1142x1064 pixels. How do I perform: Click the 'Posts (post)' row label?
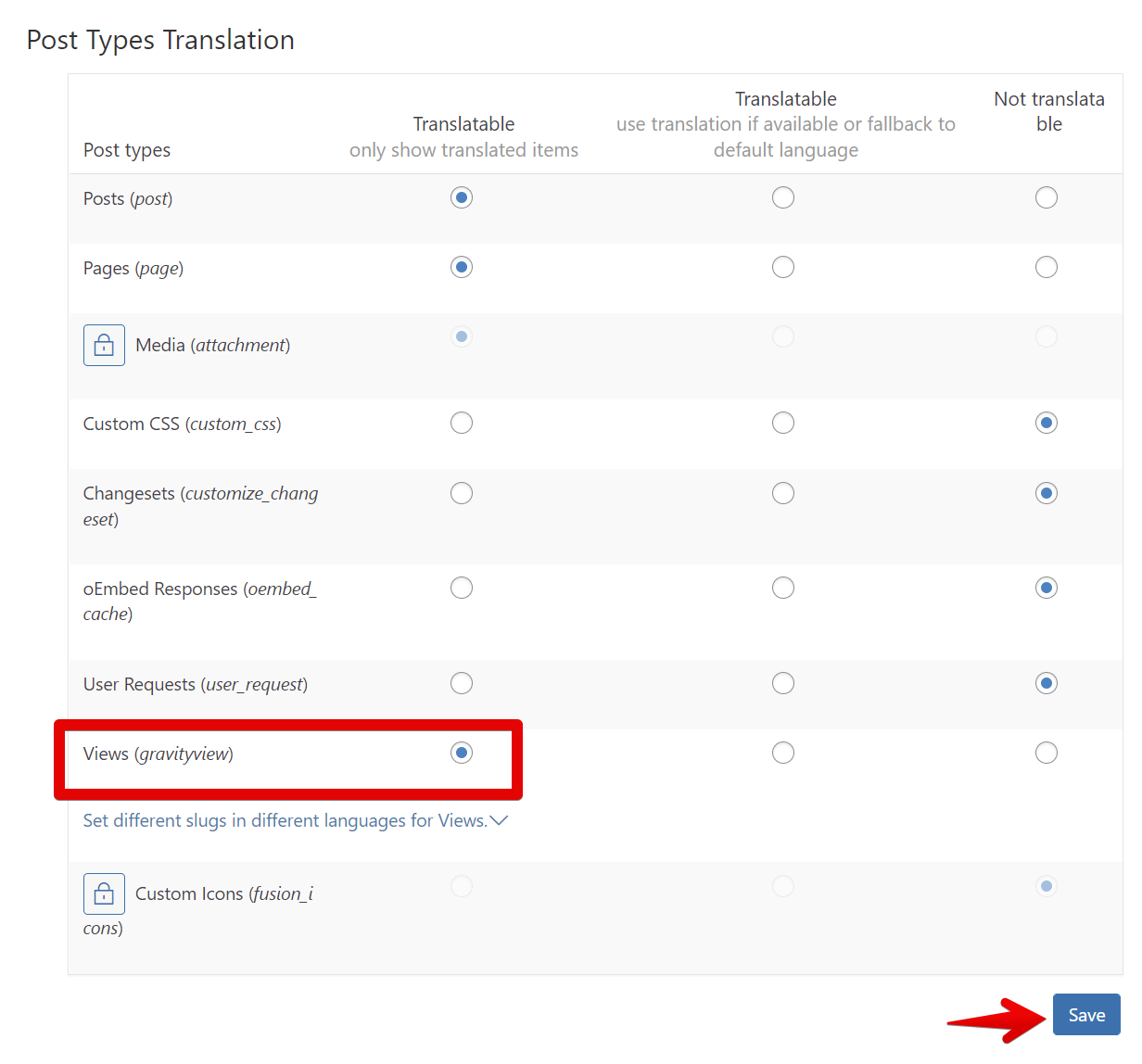[x=128, y=198]
